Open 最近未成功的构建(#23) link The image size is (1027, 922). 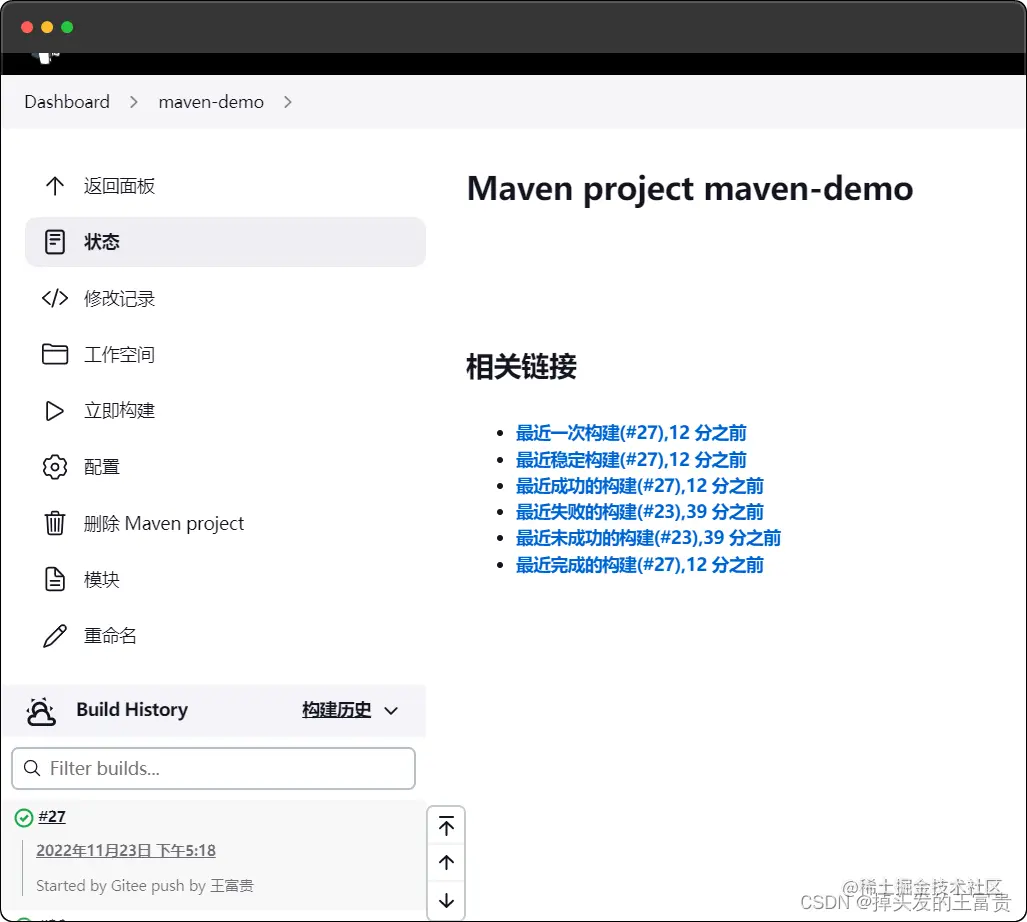[648, 538]
